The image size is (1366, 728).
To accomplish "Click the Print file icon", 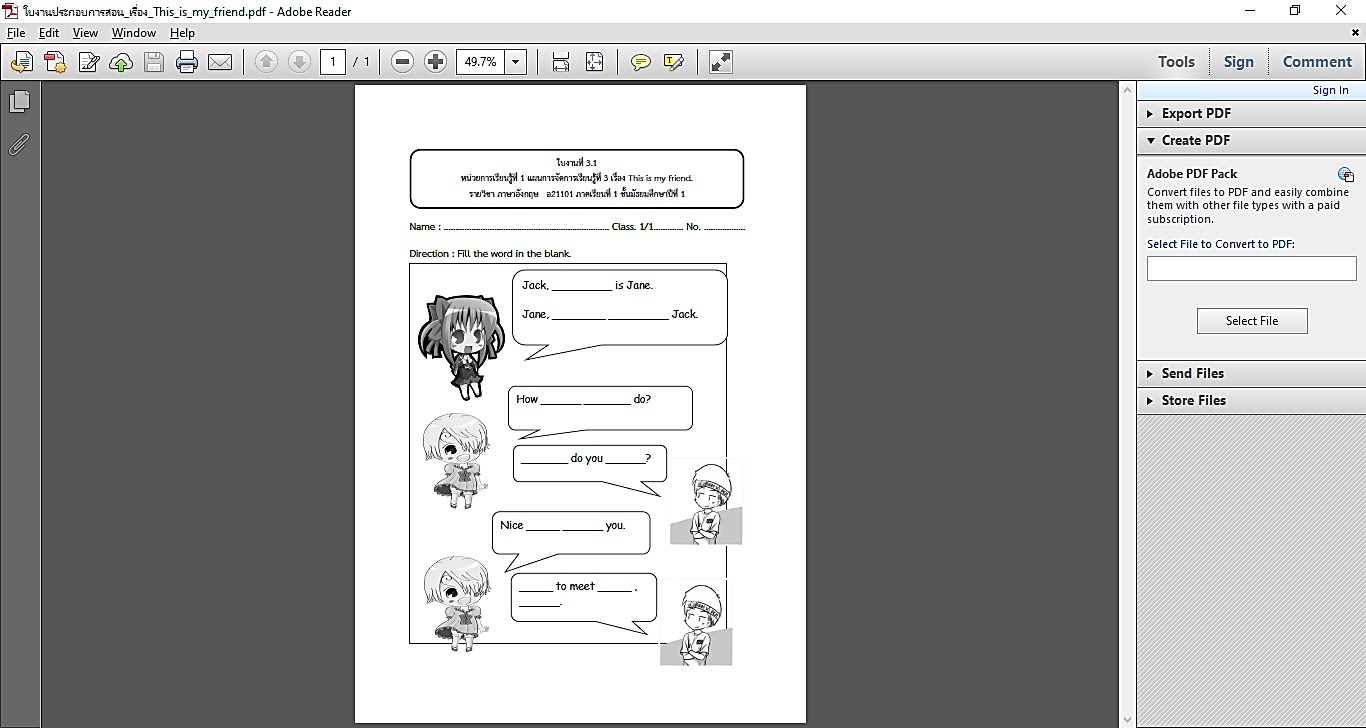I will (x=187, y=62).
